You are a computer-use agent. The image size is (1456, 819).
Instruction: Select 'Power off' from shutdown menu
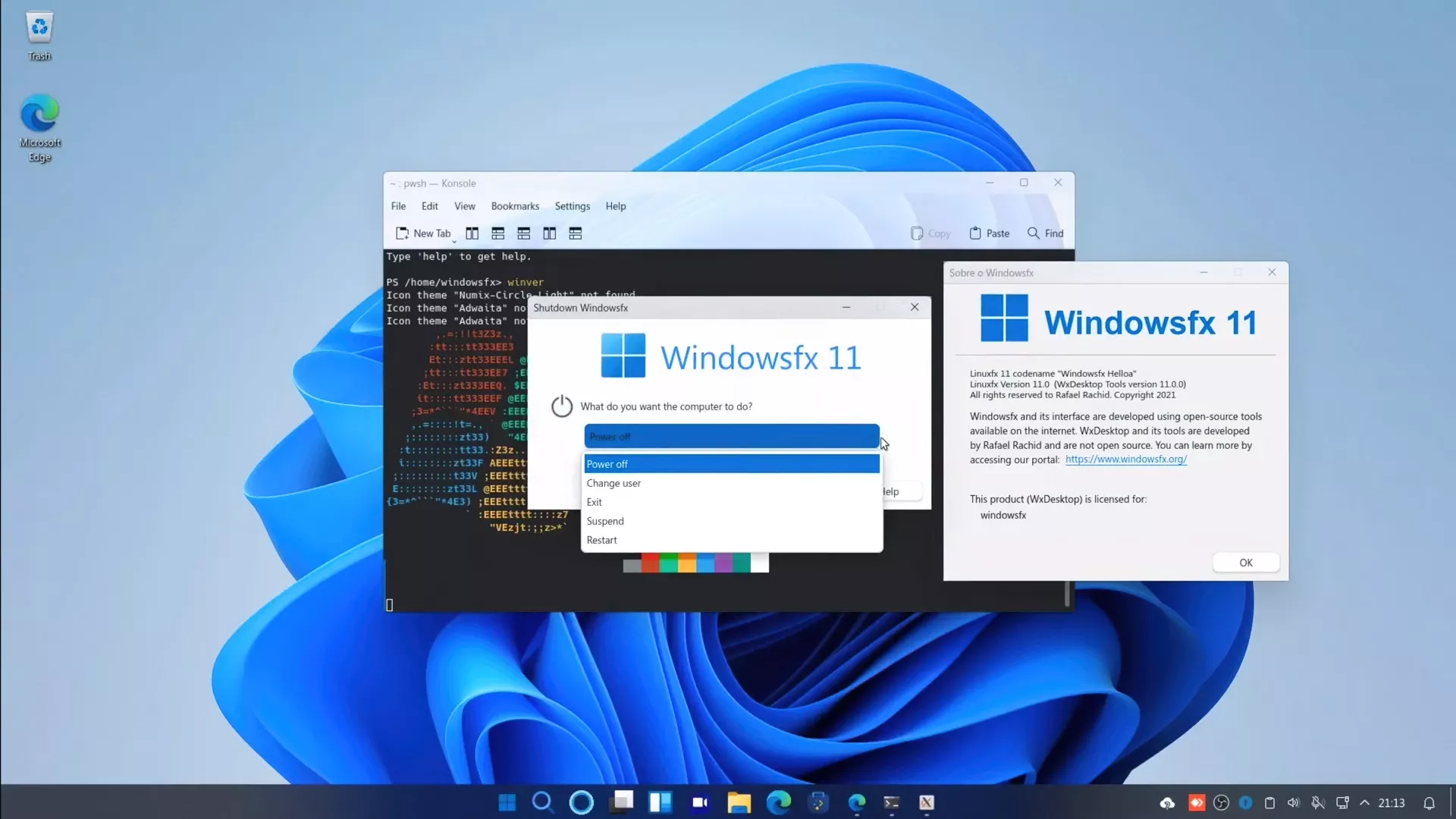pos(729,463)
